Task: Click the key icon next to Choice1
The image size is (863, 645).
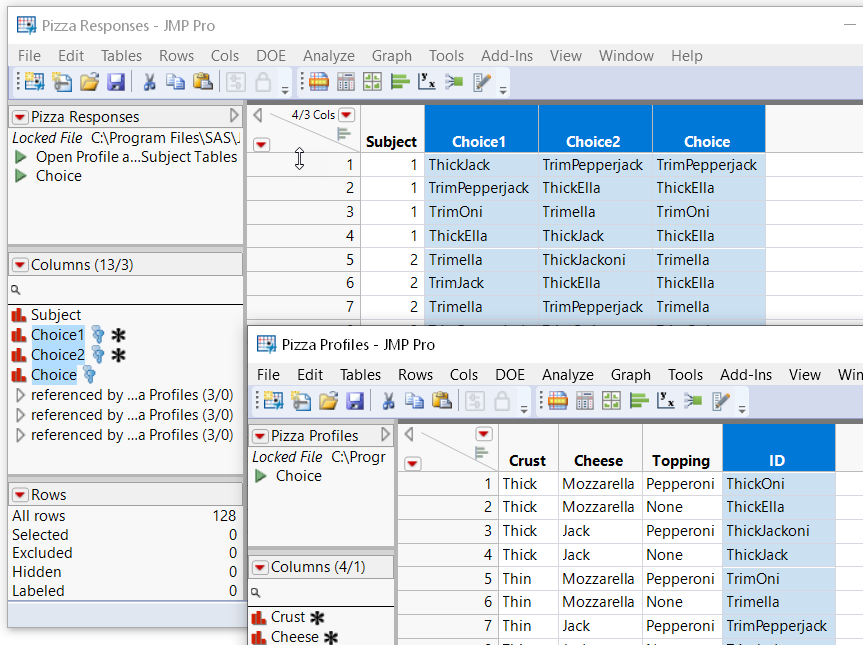Action: 97,335
